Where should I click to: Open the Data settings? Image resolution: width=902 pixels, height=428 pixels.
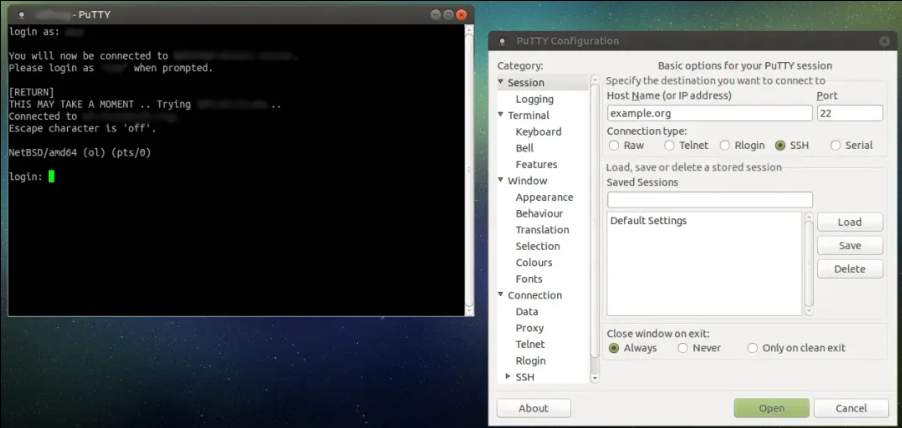(x=527, y=312)
